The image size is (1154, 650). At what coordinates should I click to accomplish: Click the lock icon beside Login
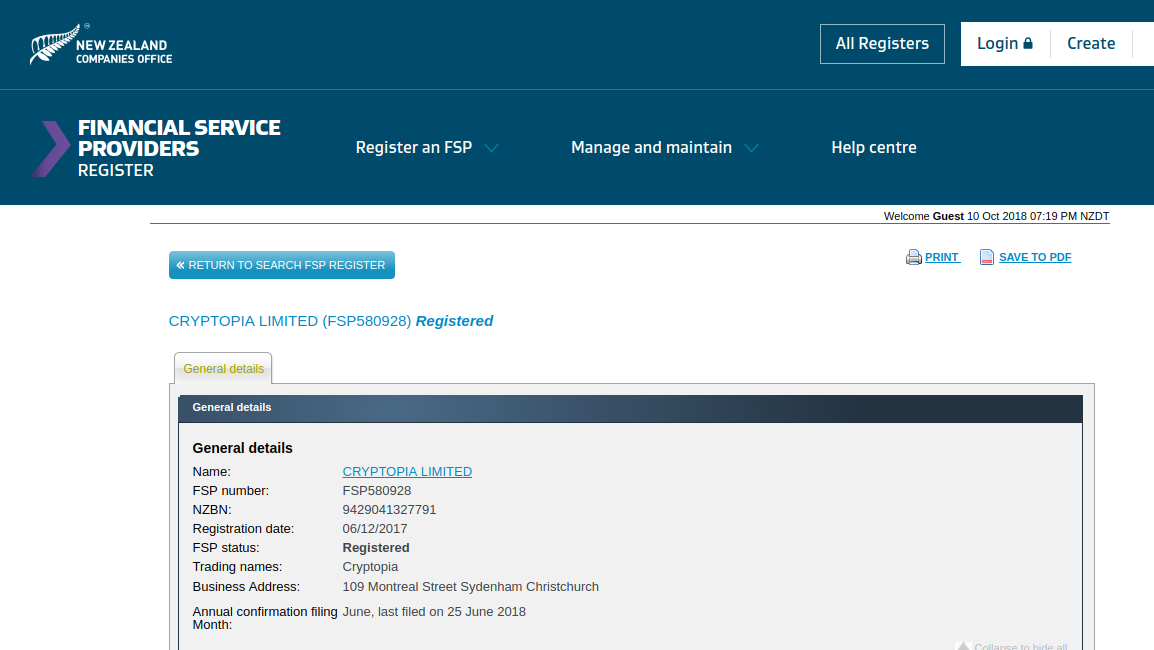pos(1028,43)
